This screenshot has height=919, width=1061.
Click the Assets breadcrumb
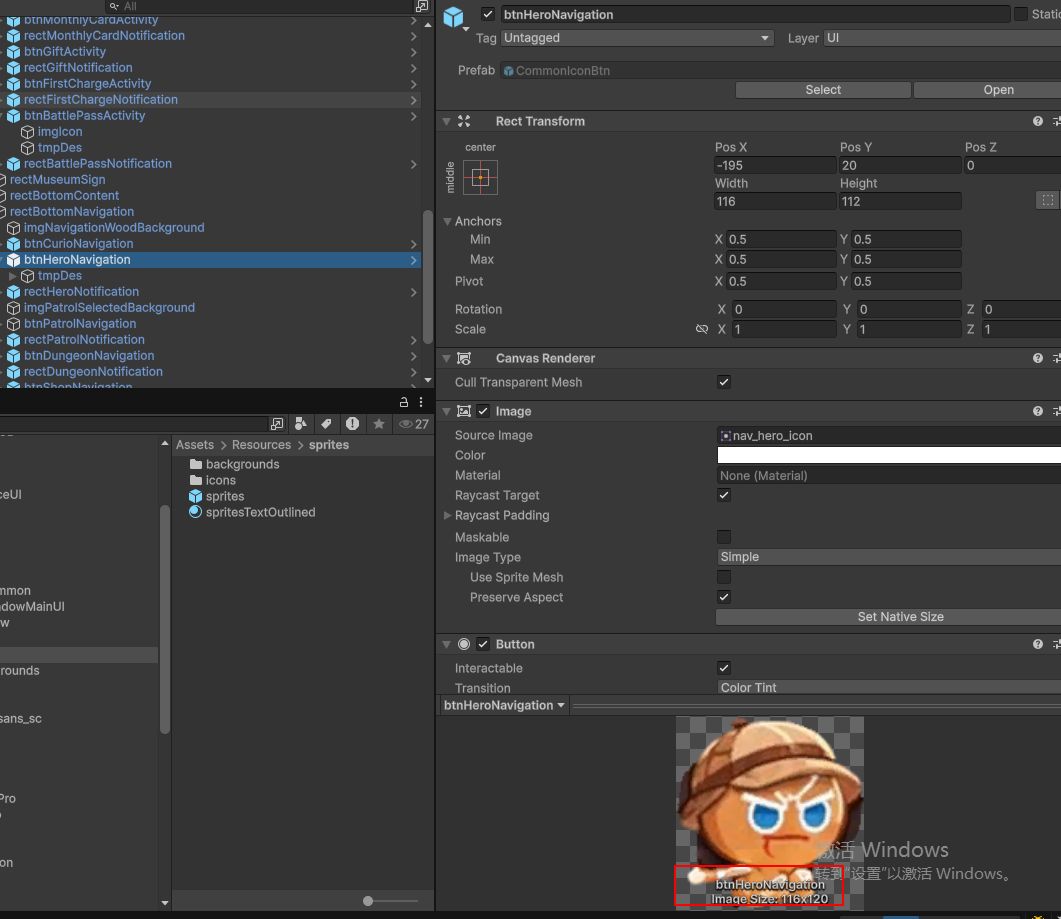(x=195, y=445)
